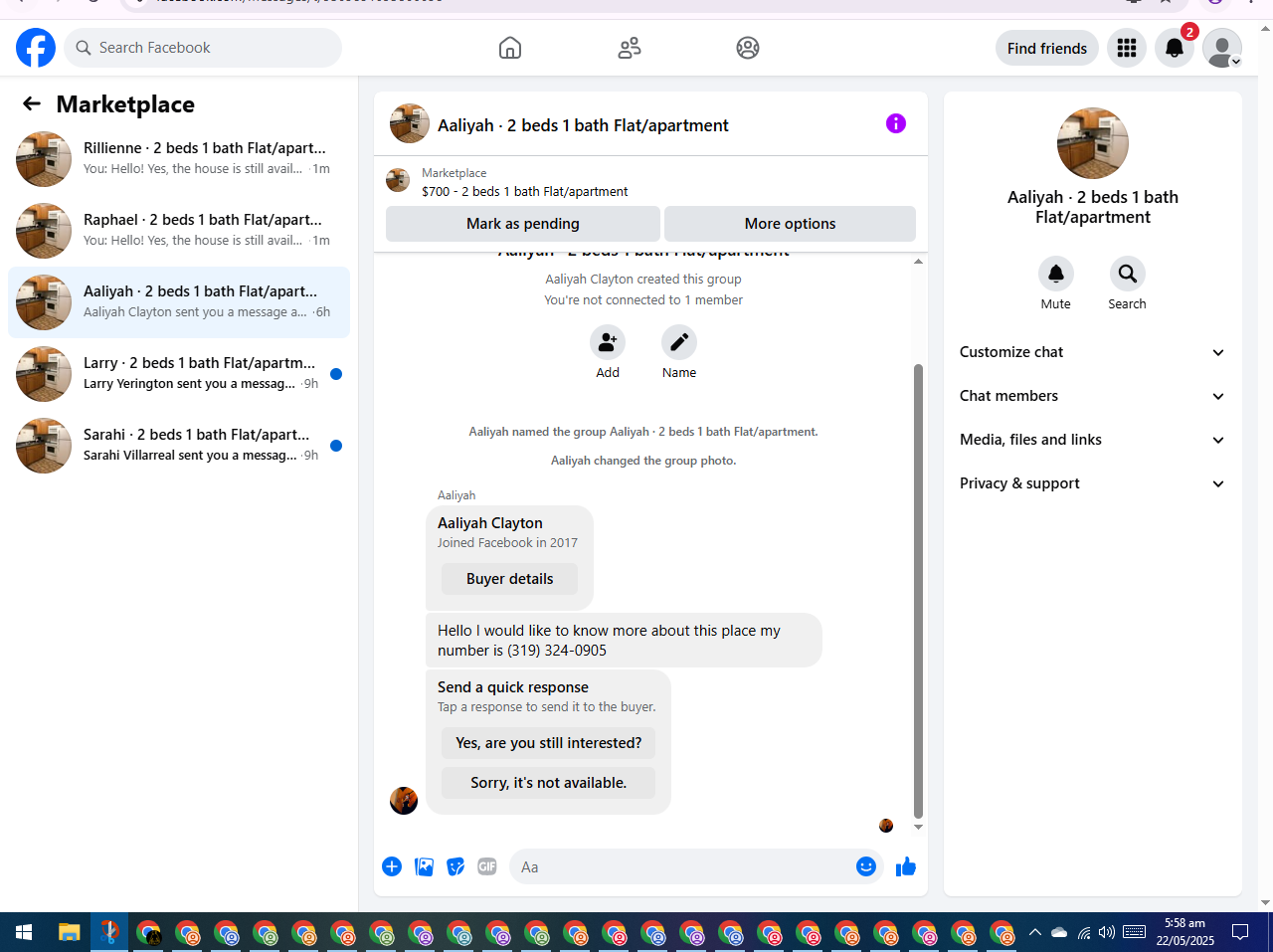Open the Groups icon in top navigation
The width and height of the screenshot is (1273, 952).
tap(748, 48)
